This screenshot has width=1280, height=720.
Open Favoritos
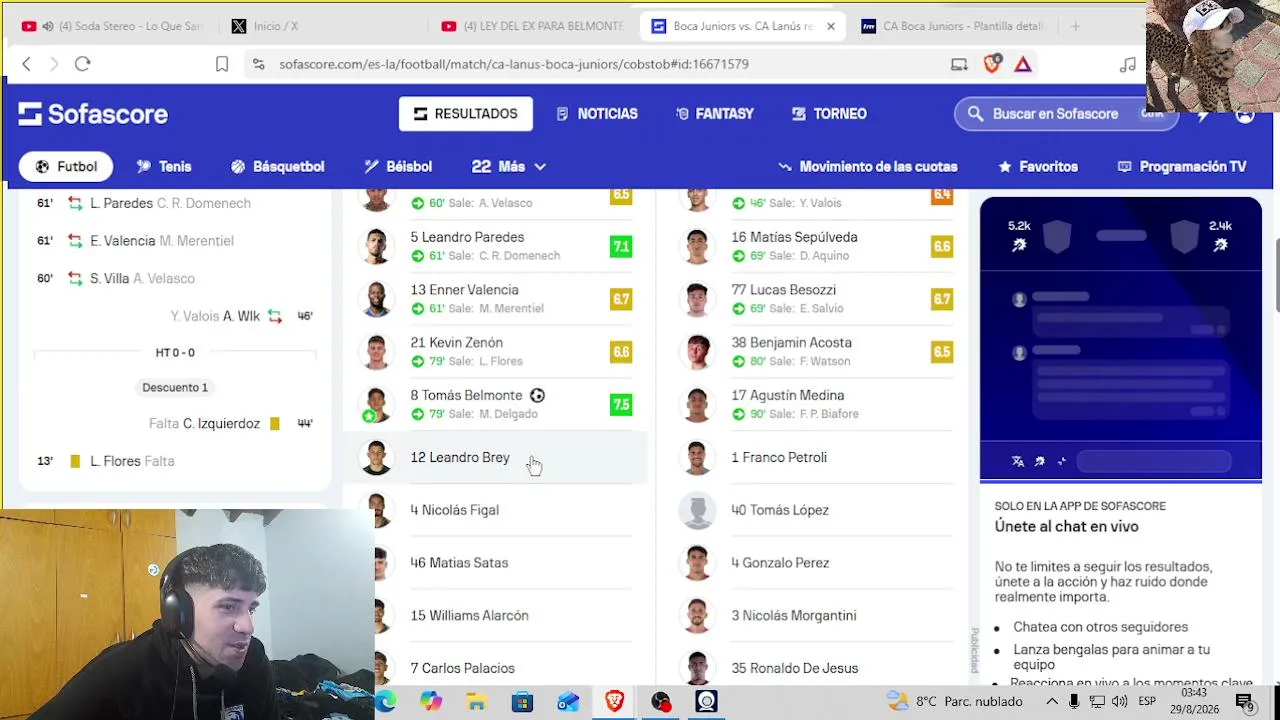coord(1038,167)
